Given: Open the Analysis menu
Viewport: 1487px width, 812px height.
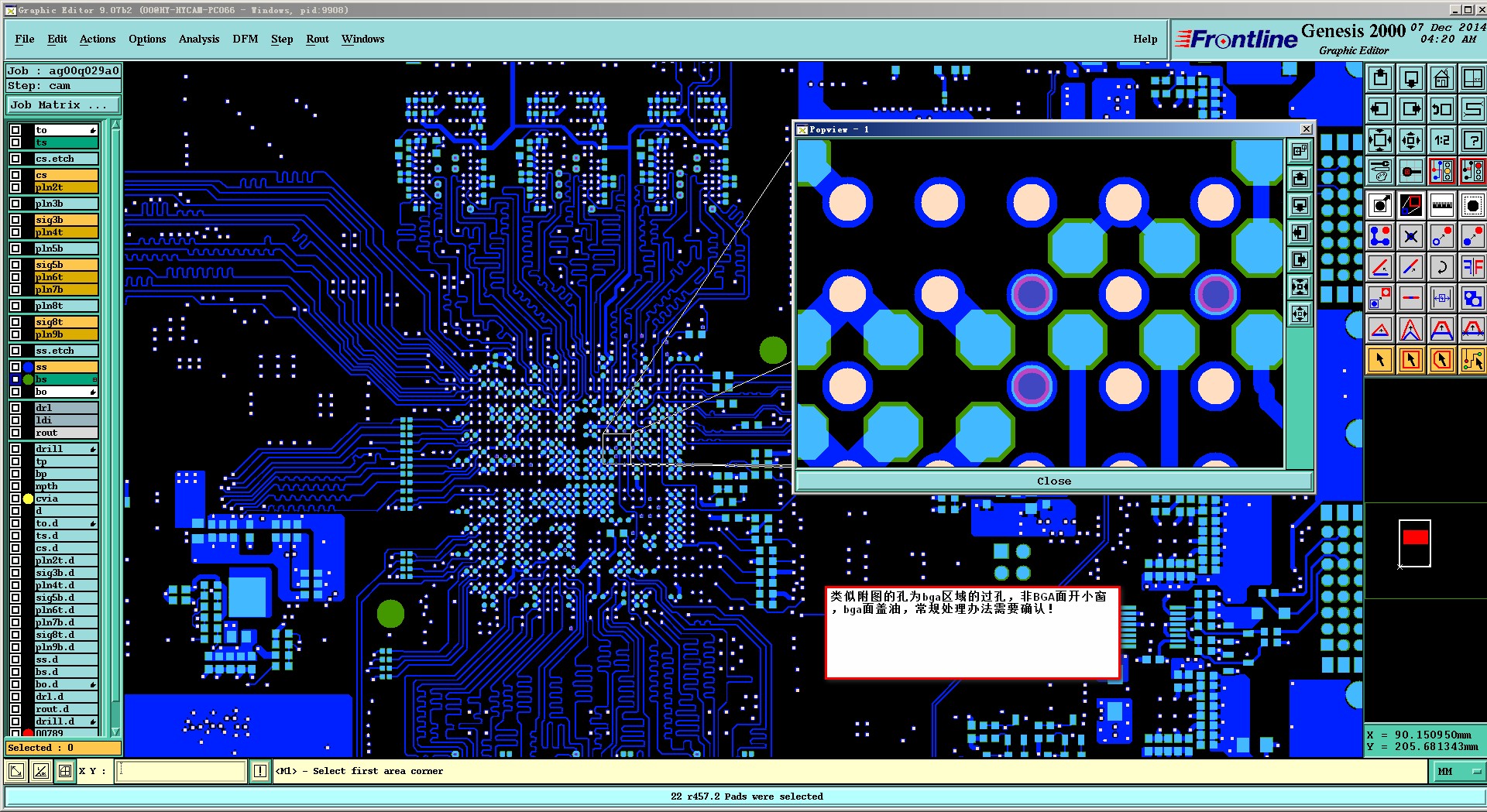Looking at the screenshot, I should coord(199,39).
